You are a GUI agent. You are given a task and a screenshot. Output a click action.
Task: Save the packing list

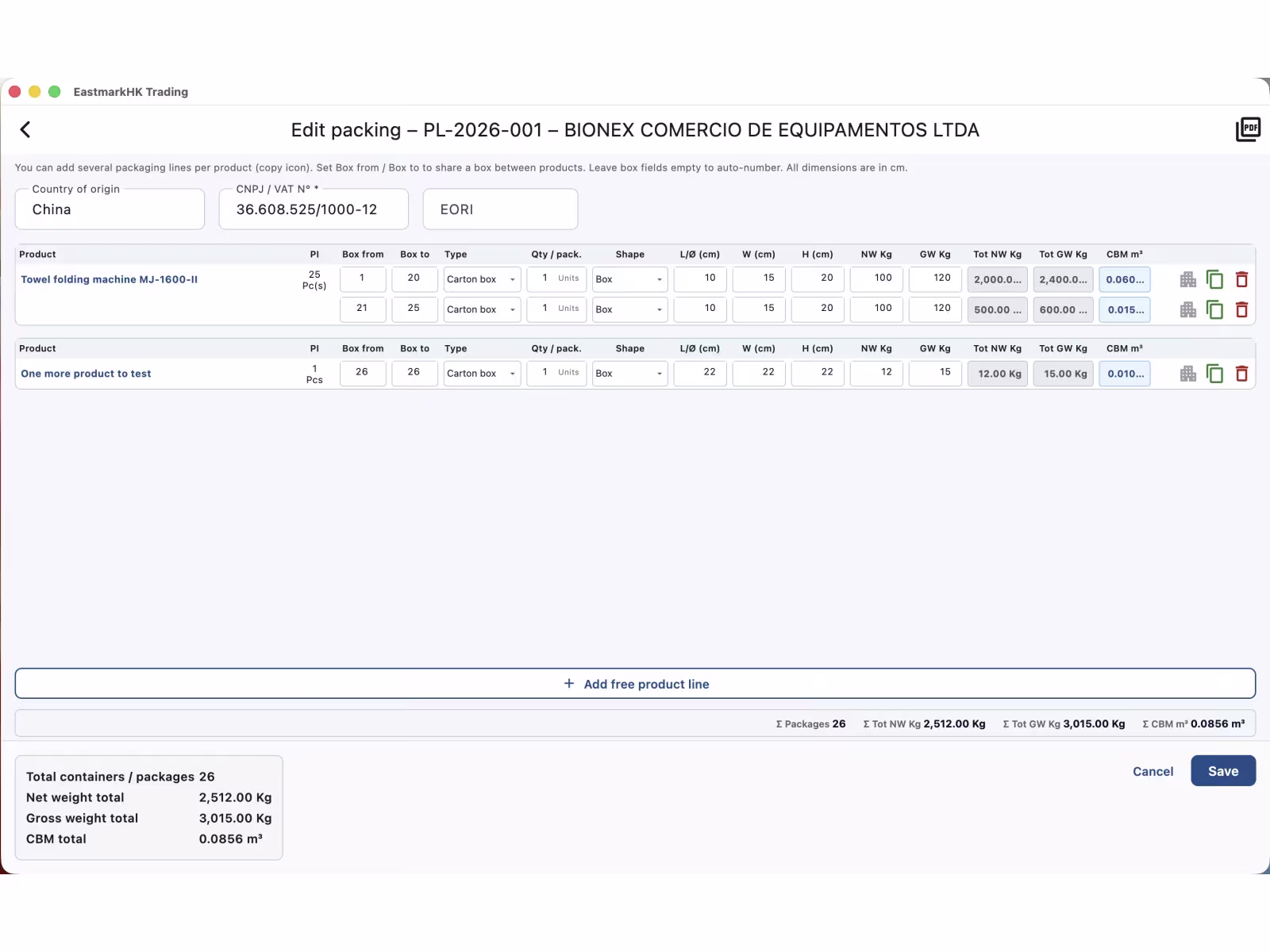[x=1223, y=771]
